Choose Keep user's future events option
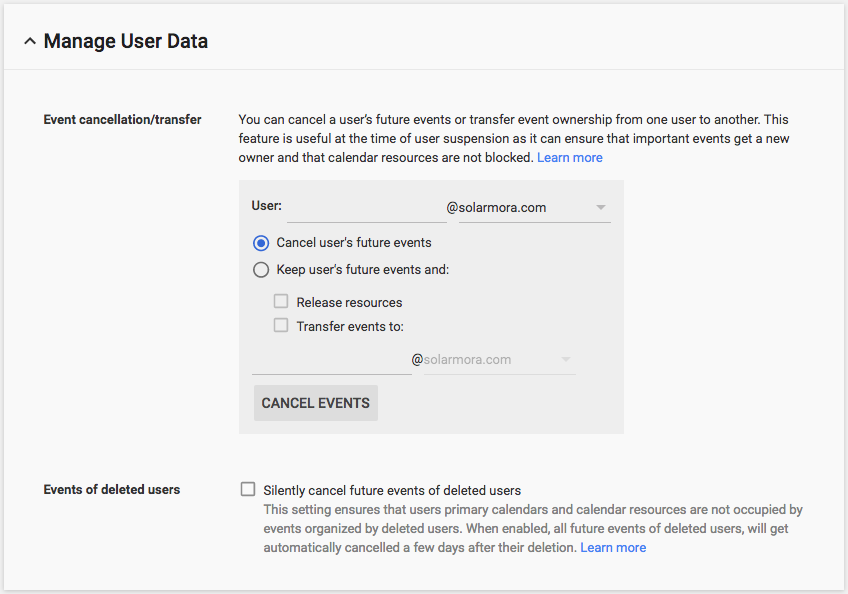Viewport: 848px width, 594px height. (x=261, y=269)
